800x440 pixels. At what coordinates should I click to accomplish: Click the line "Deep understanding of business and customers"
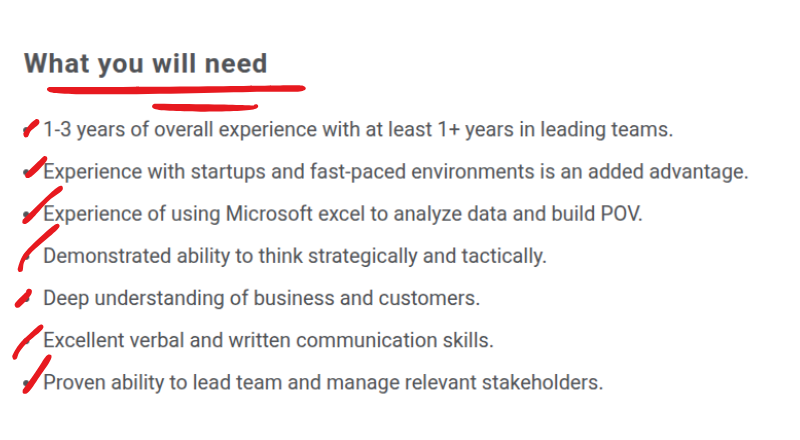pos(261,298)
